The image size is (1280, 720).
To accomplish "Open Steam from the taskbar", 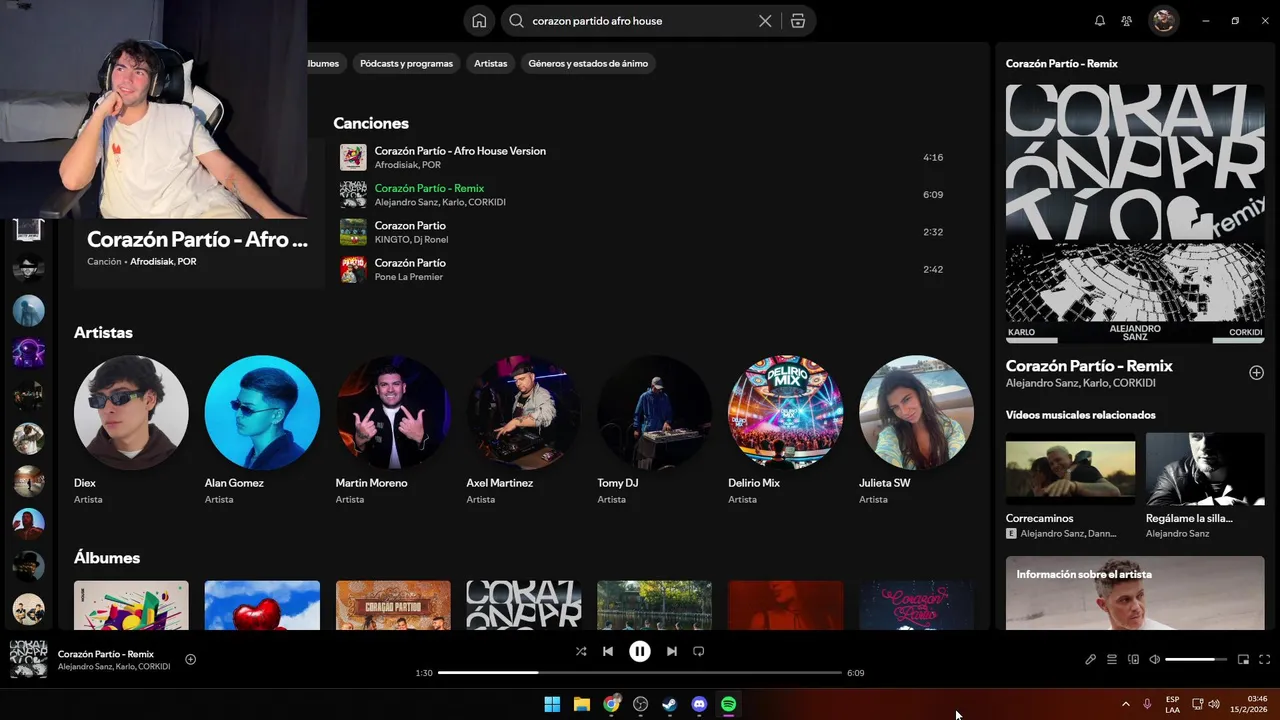I will point(670,704).
